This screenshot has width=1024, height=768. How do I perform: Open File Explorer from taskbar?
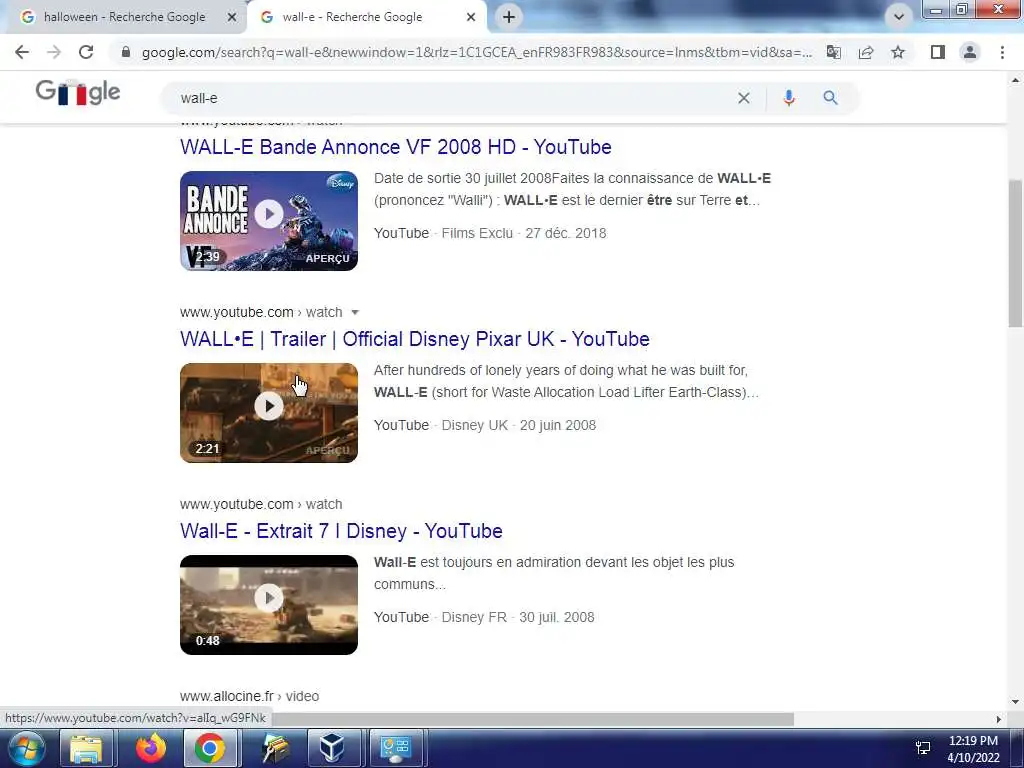[x=86, y=748]
